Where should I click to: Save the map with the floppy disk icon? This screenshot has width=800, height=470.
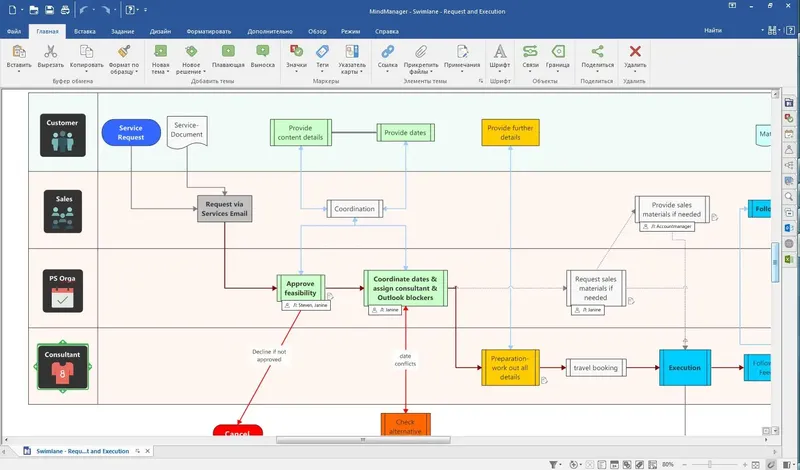49,10
